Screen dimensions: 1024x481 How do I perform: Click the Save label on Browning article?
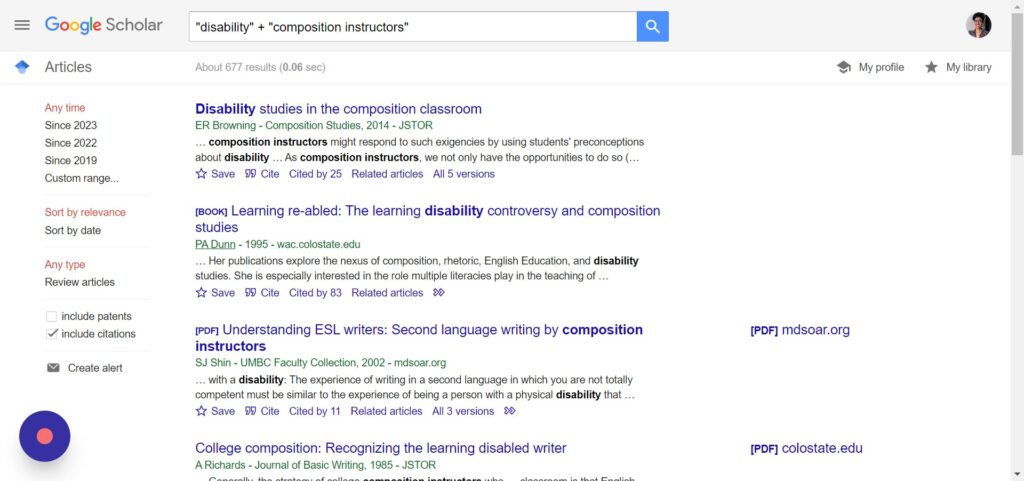[x=223, y=174]
